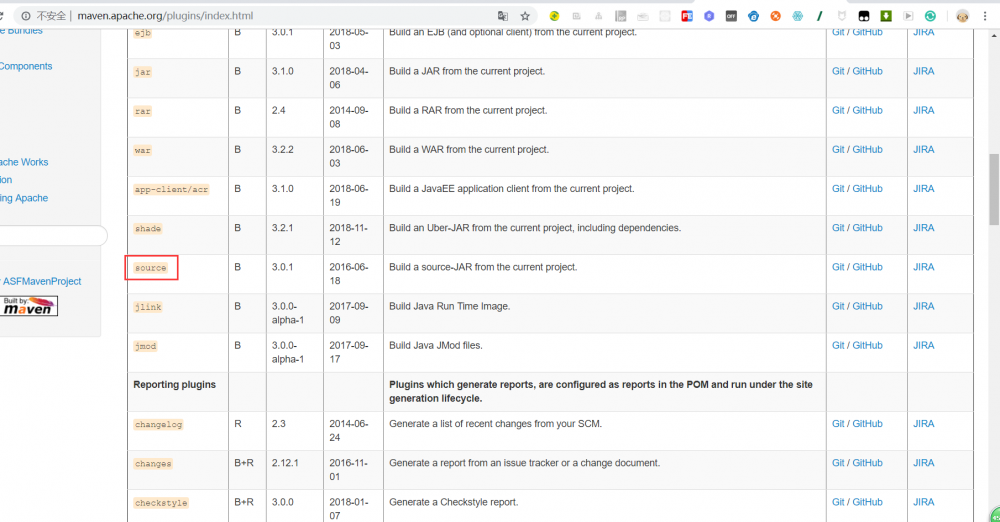Open the JIRA link for source
Viewport: 1000px width, 522px height.
923,267
